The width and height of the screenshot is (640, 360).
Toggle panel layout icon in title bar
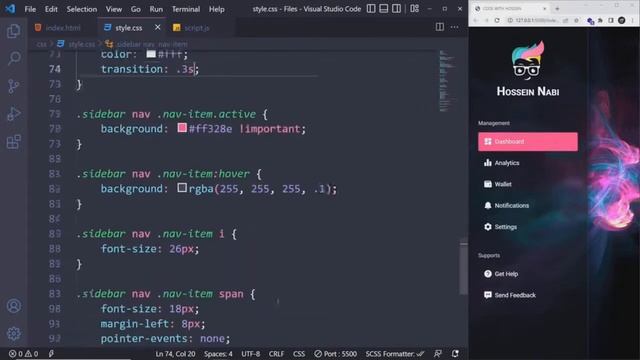coord(383,9)
